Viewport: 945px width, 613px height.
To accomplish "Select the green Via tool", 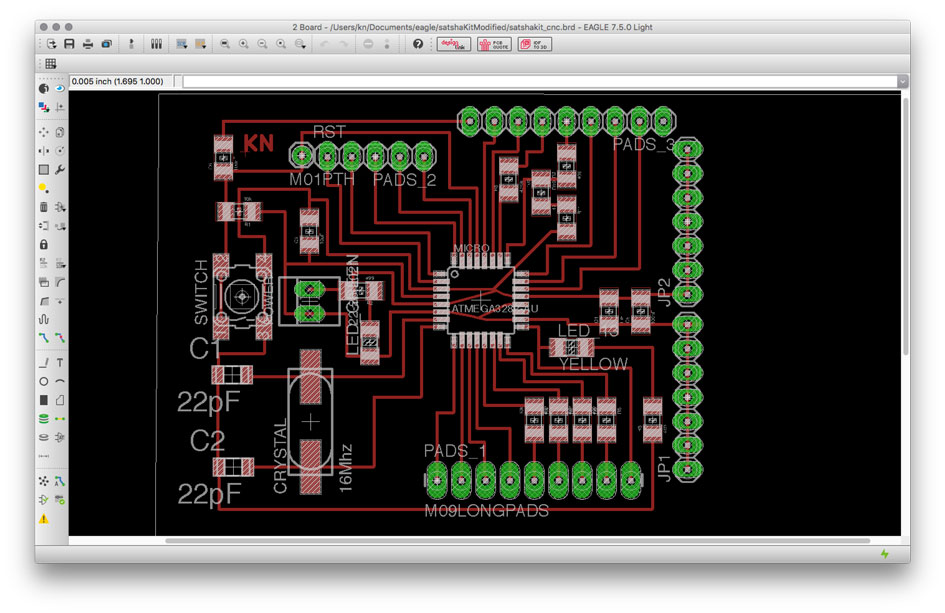I will 43,419.
